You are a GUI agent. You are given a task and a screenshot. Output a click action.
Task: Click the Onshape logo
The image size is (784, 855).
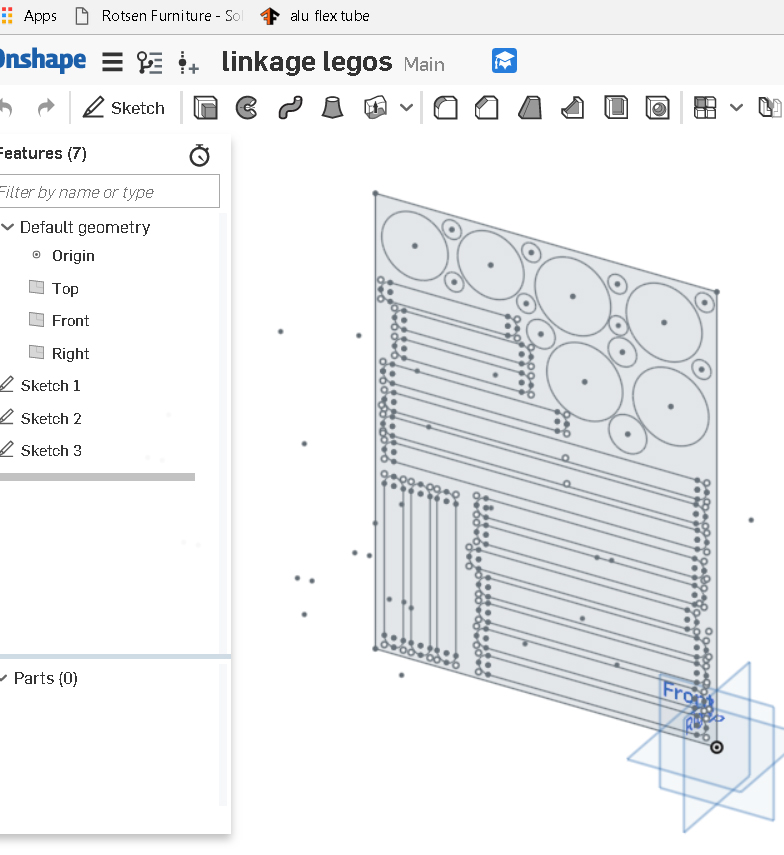pyautogui.click(x=41, y=60)
